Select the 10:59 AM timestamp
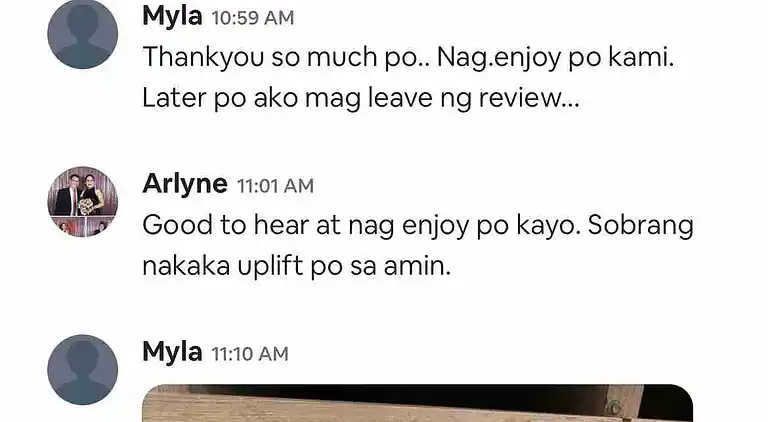Image resolution: width=768 pixels, height=422 pixels. (x=253, y=18)
